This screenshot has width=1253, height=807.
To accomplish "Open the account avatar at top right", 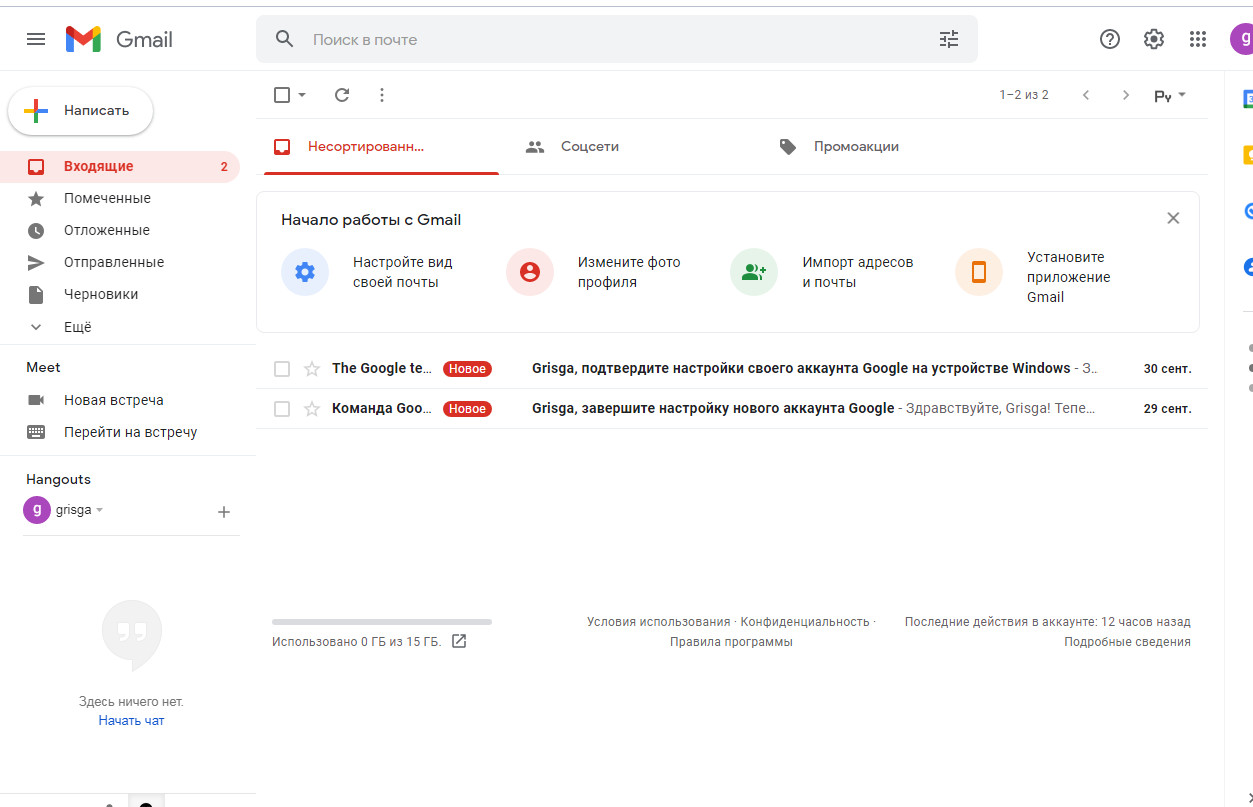I will (1241, 39).
